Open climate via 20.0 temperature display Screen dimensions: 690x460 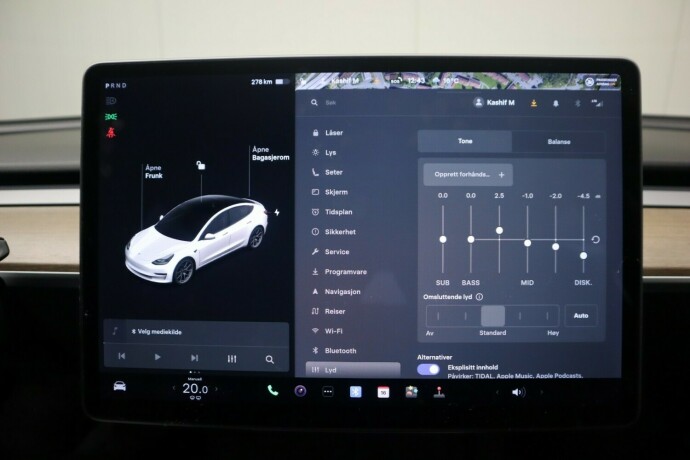pyautogui.click(x=195, y=389)
